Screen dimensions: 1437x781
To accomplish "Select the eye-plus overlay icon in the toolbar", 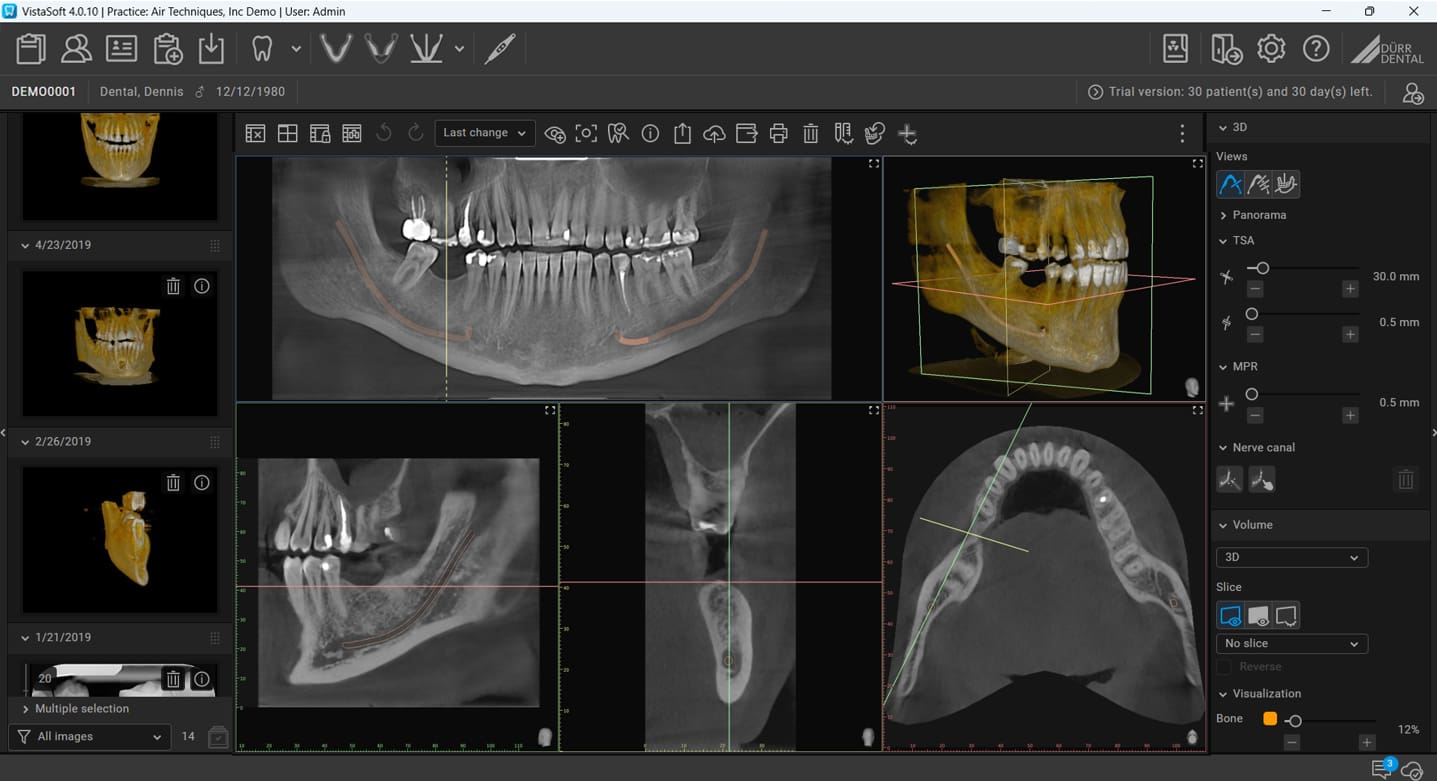I will point(555,133).
